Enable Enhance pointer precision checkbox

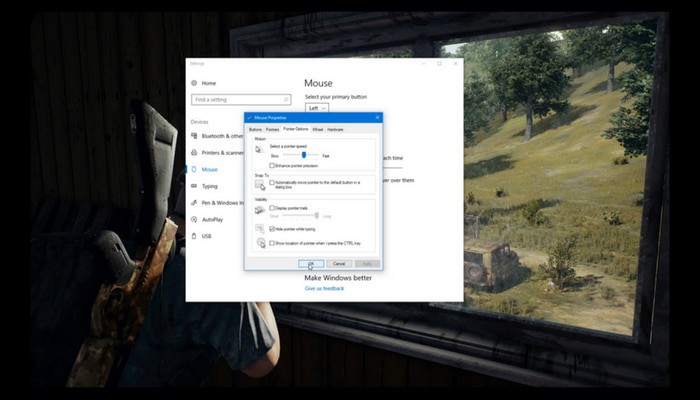click(272, 166)
